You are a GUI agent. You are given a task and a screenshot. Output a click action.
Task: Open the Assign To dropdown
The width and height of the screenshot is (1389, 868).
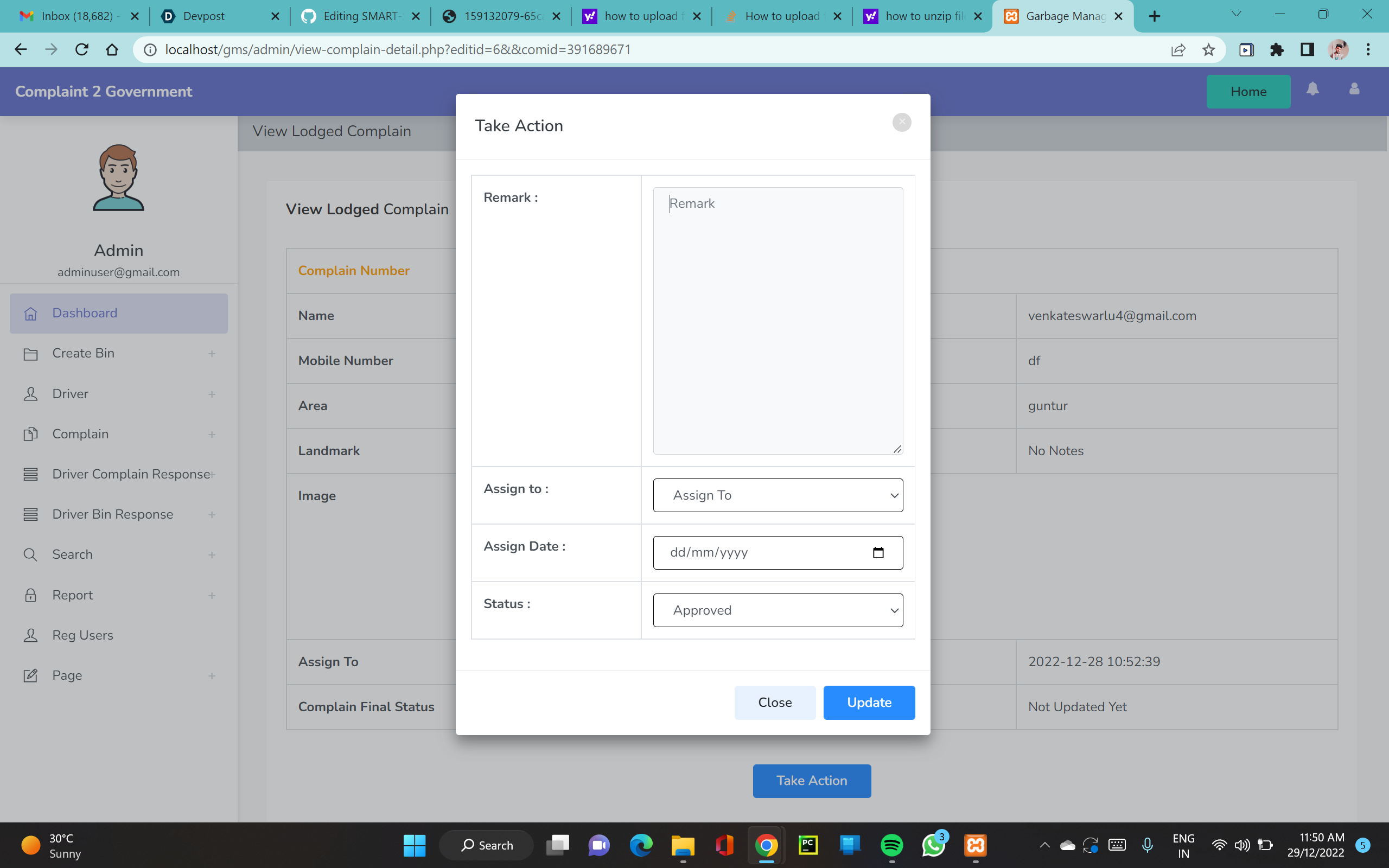tap(777, 495)
